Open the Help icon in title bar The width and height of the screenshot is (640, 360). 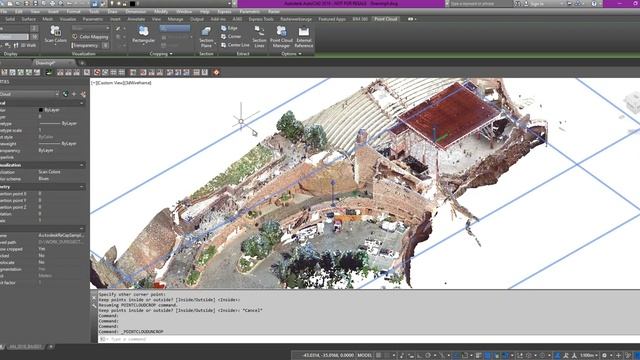point(594,4)
